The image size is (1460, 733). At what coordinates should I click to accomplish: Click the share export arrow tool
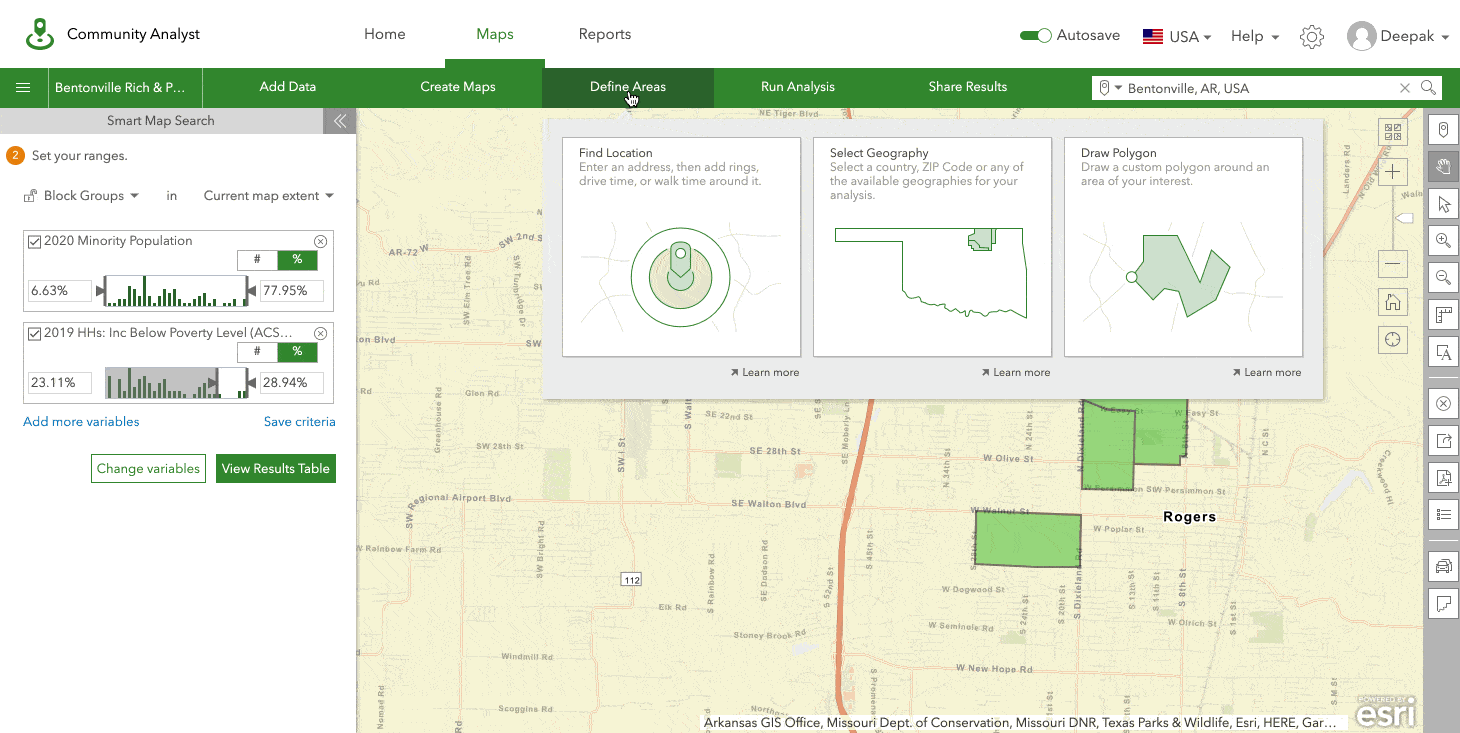[1443, 441]
